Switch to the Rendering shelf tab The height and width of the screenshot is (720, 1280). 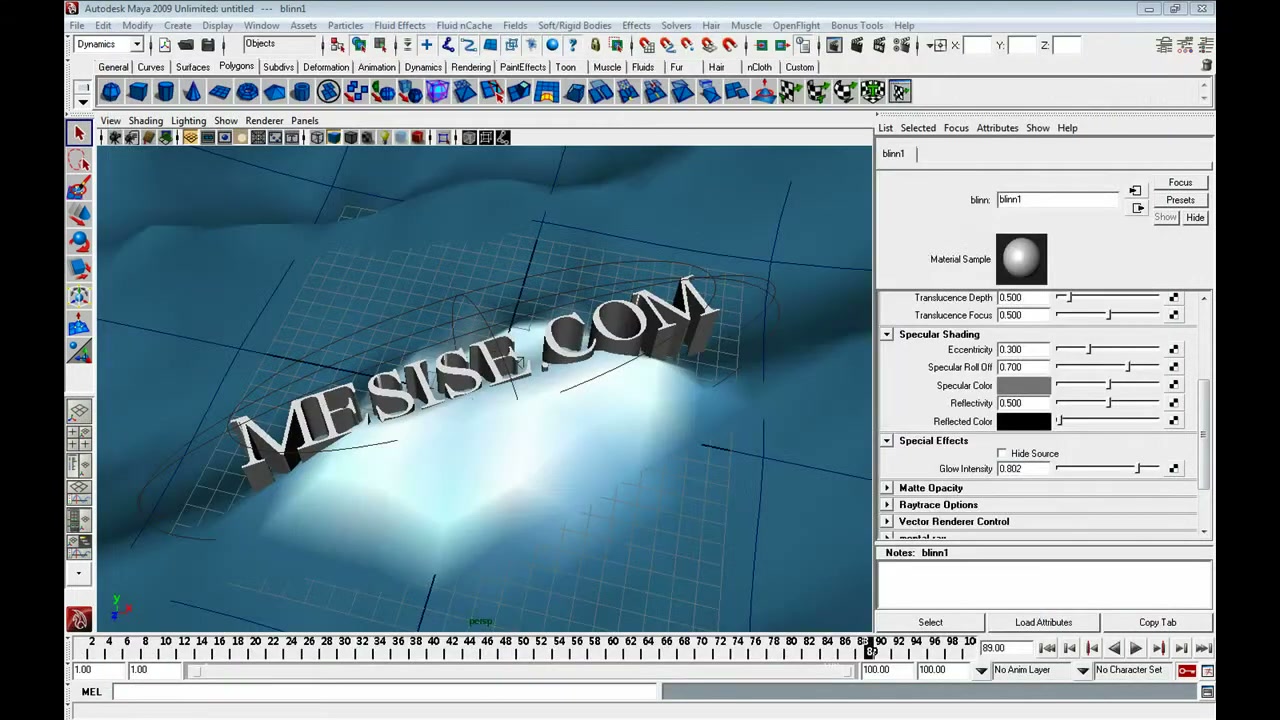tap(470, 67)
